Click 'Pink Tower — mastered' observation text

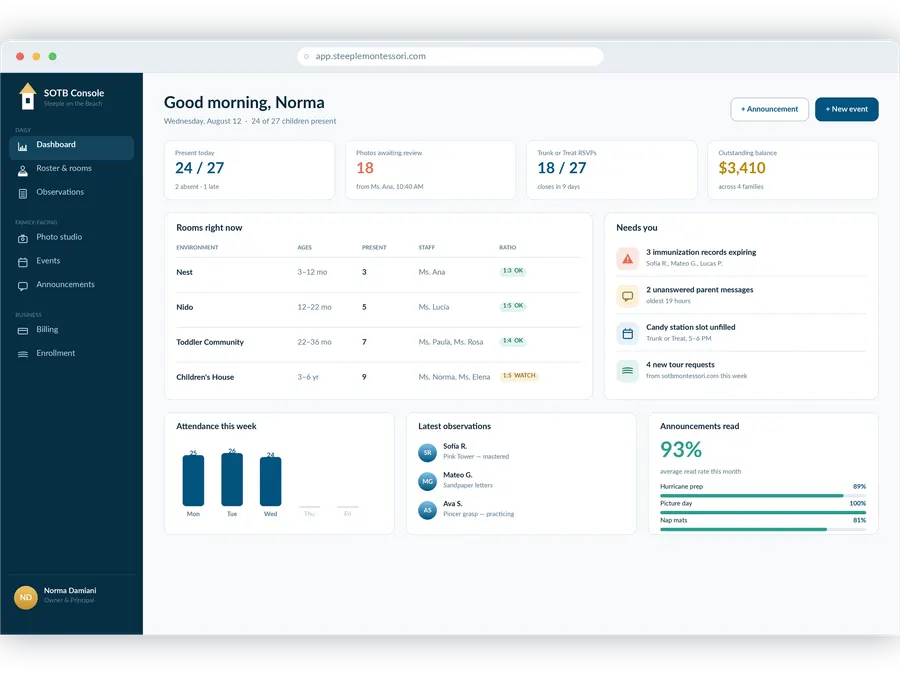[x=476, y=457]
